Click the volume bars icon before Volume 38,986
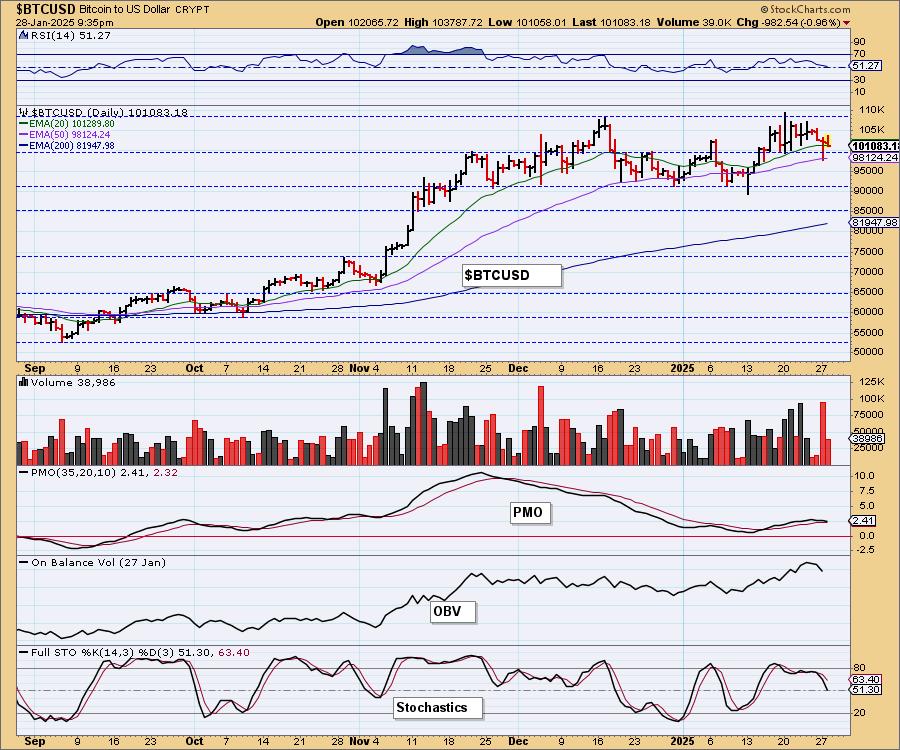The image size is (900, 750). coord(24,382)
